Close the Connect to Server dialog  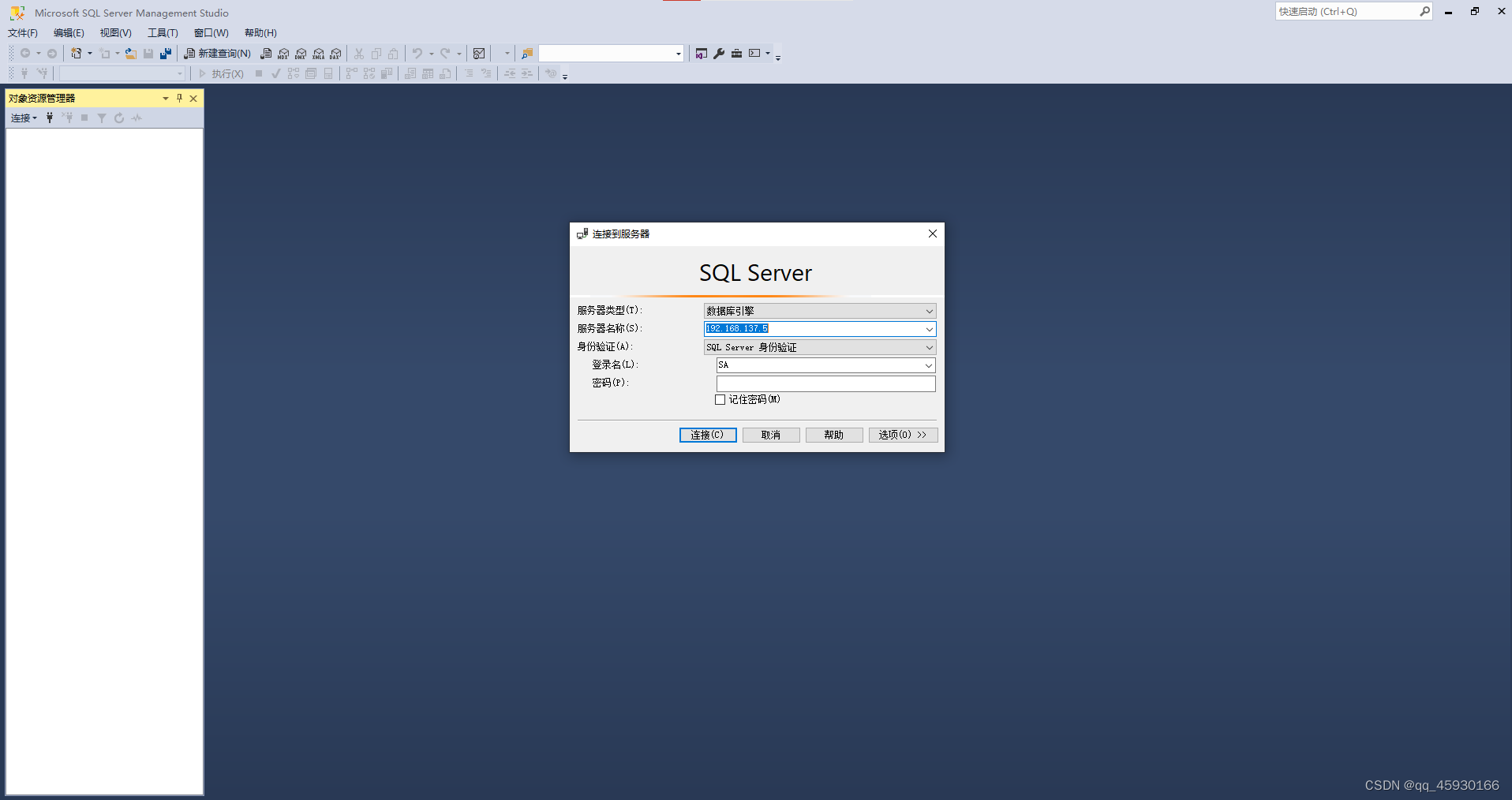tap(932, 234)
